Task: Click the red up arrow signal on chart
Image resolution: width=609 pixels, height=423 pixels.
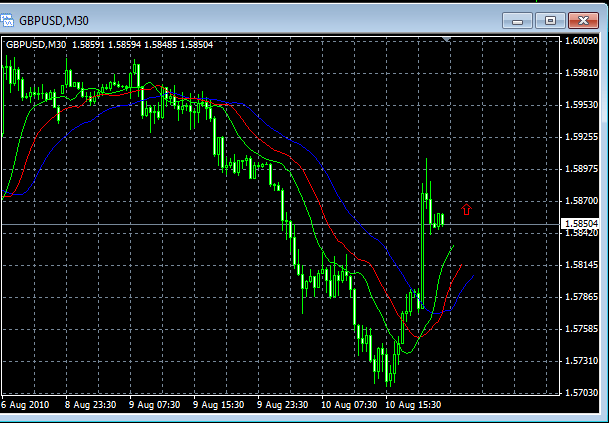Action: pos(466,210)
